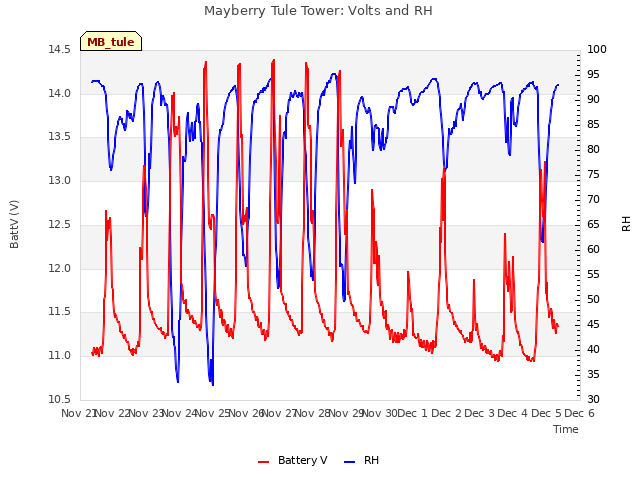The width and height of the screenshot is (640, 480).
Task: Click the 85 right axis tick label
Action: pos(593,124)
